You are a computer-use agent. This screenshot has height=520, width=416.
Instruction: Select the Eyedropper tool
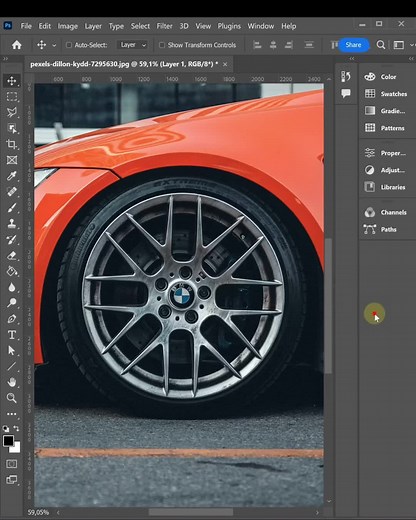pyautogui.click(x=12, y=176)
